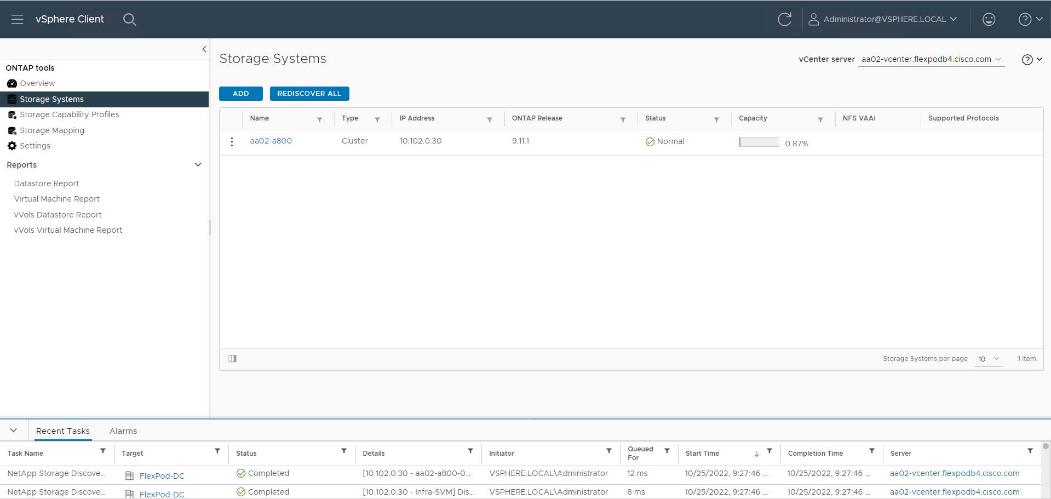Click the Normal status cell
The image size is (1051, 499).
tap(665, 142)
